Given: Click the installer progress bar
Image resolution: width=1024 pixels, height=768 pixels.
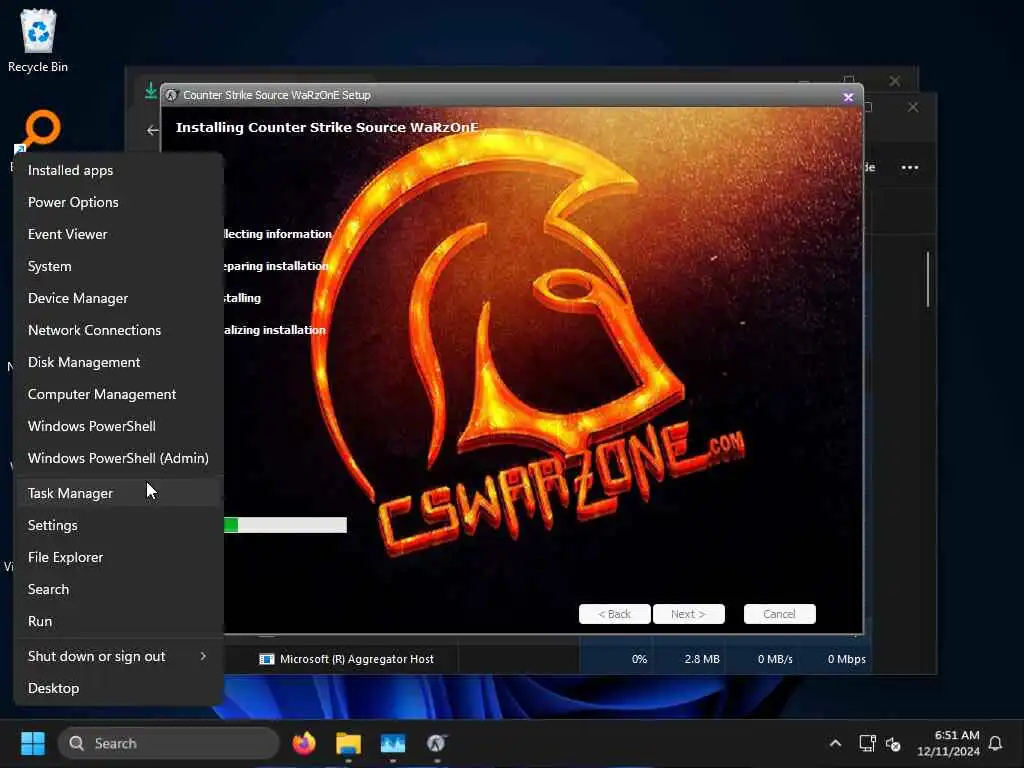Looking at the screenshot, I should click(x=285, y=524).
